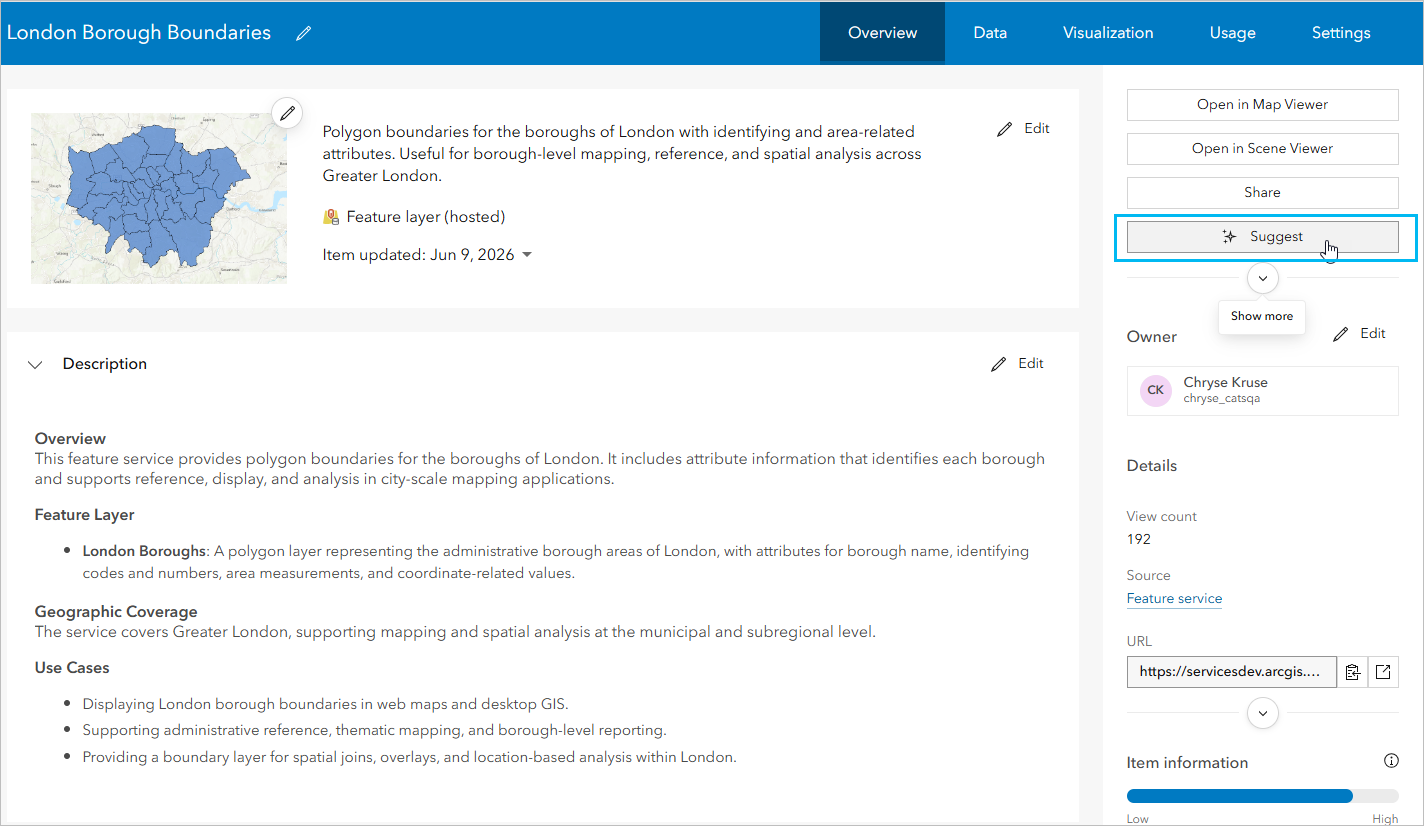Click the Suggest button
Image resolution: width=1424 pixels, height=826 pixels.
click(x=1262, y=237)
